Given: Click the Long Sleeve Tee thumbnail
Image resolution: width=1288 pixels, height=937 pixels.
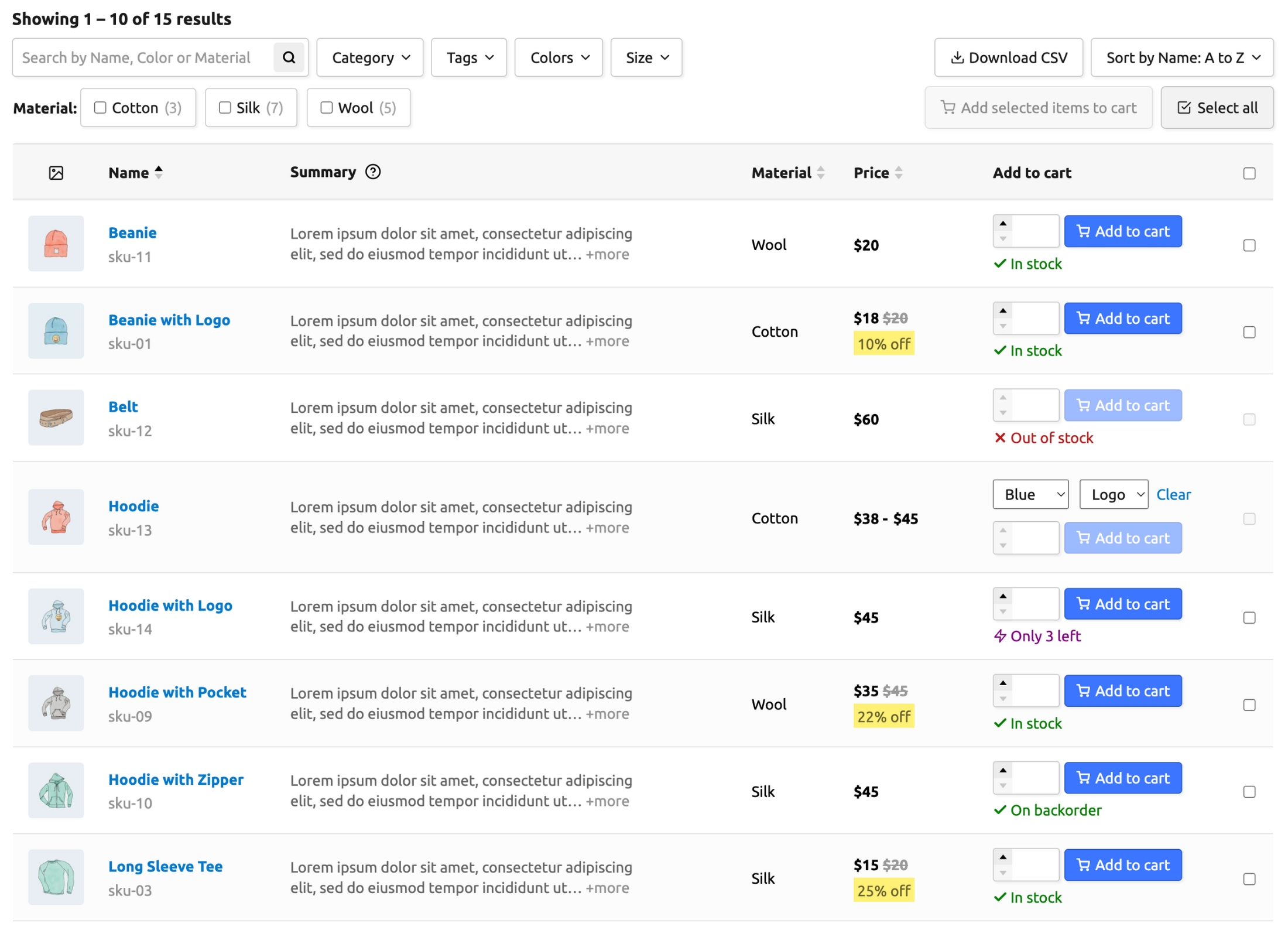Looking at the screenshot, I should pyautogui.click(x=56, y=877).
